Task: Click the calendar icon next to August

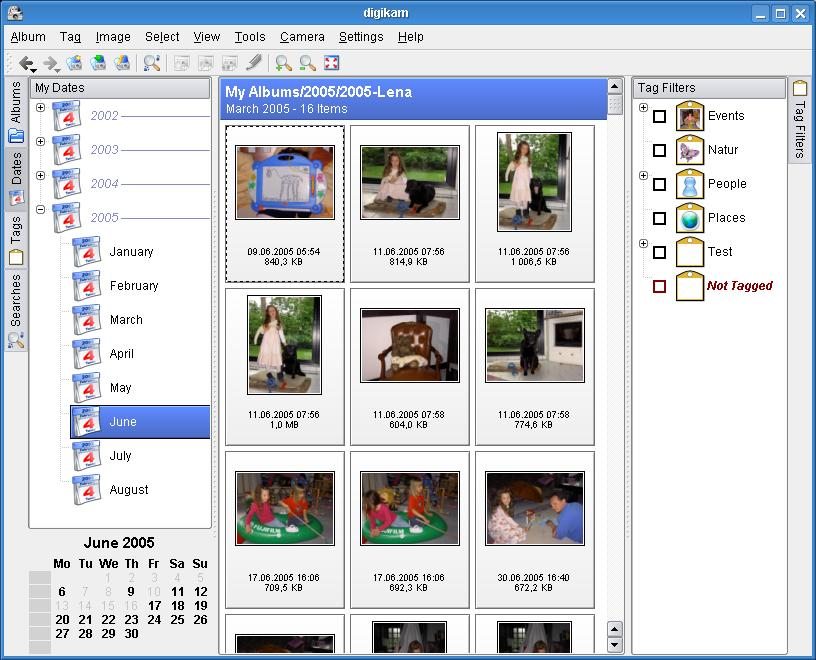Action: (86, 490)
